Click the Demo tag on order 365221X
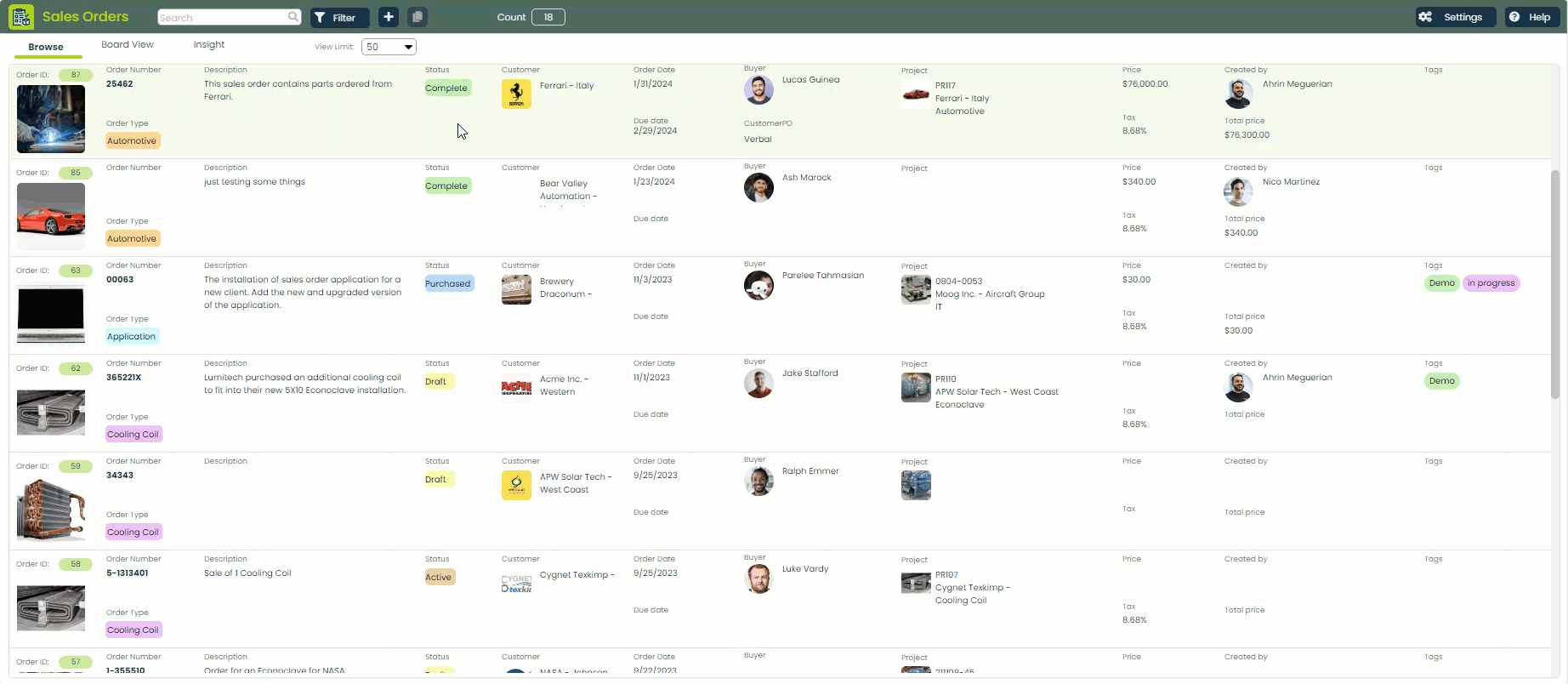Viewport: 1568px width, 684px height. (x=1442, y=381)
